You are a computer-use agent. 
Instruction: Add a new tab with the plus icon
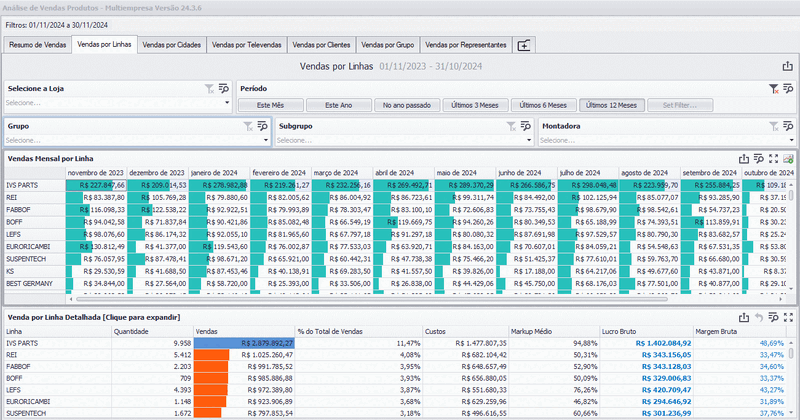[524, 45]
